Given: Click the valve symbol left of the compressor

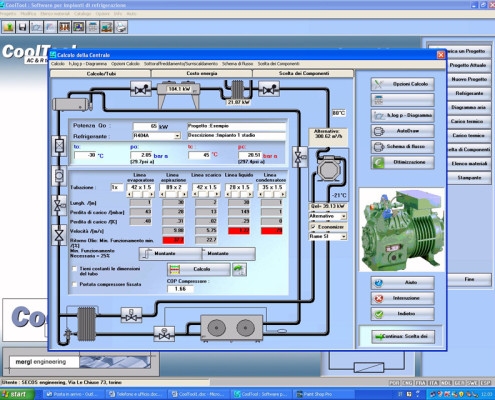Looking at the screenshot, I should point(299,157).
